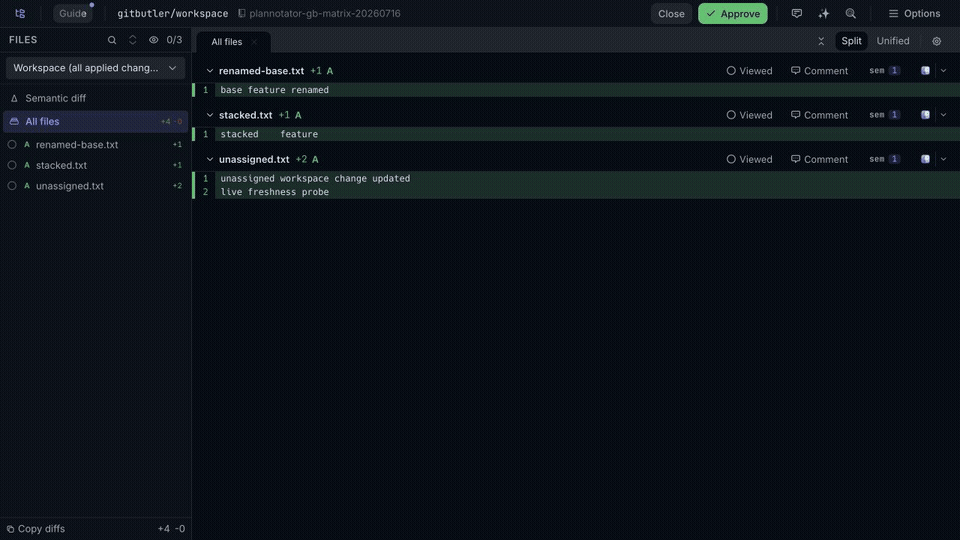The width and height of the screenshot is (960, 540).
Task: Toggle expand/collapse file tree arrows in FILES header
Action: tap(132, 40)
